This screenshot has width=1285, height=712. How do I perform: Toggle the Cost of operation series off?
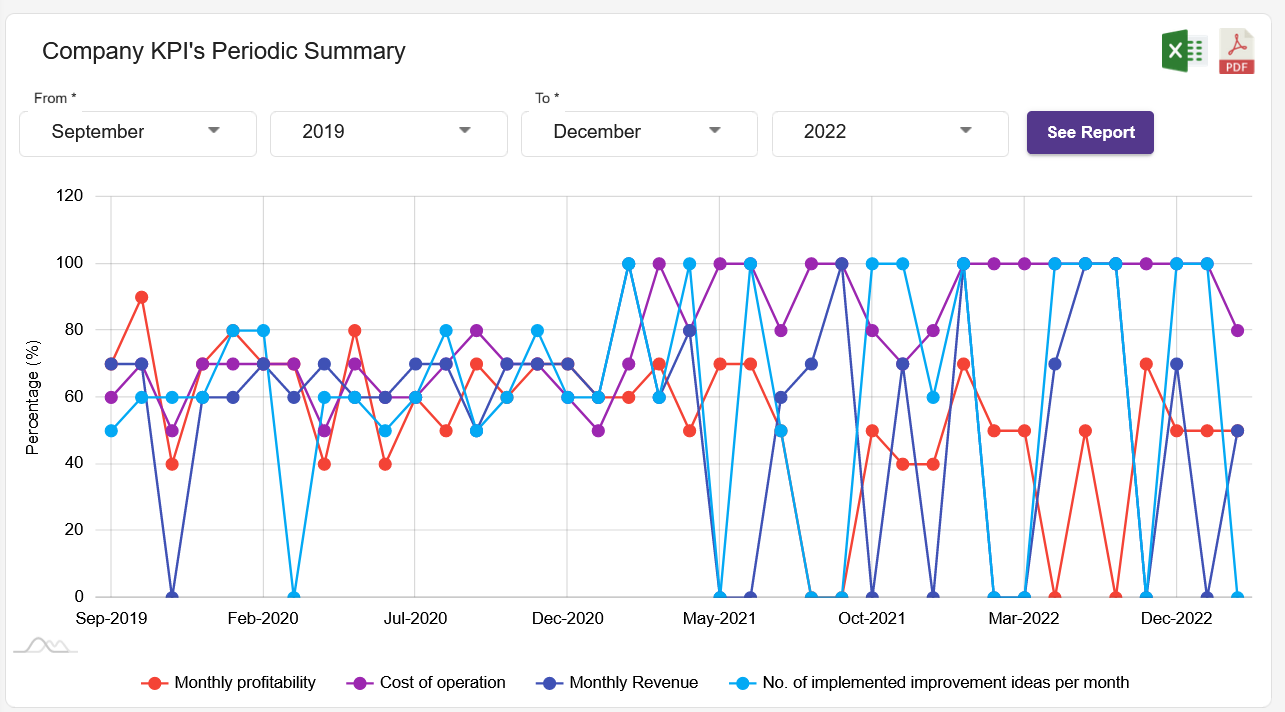pyautogui.click(x=441, y=682)
